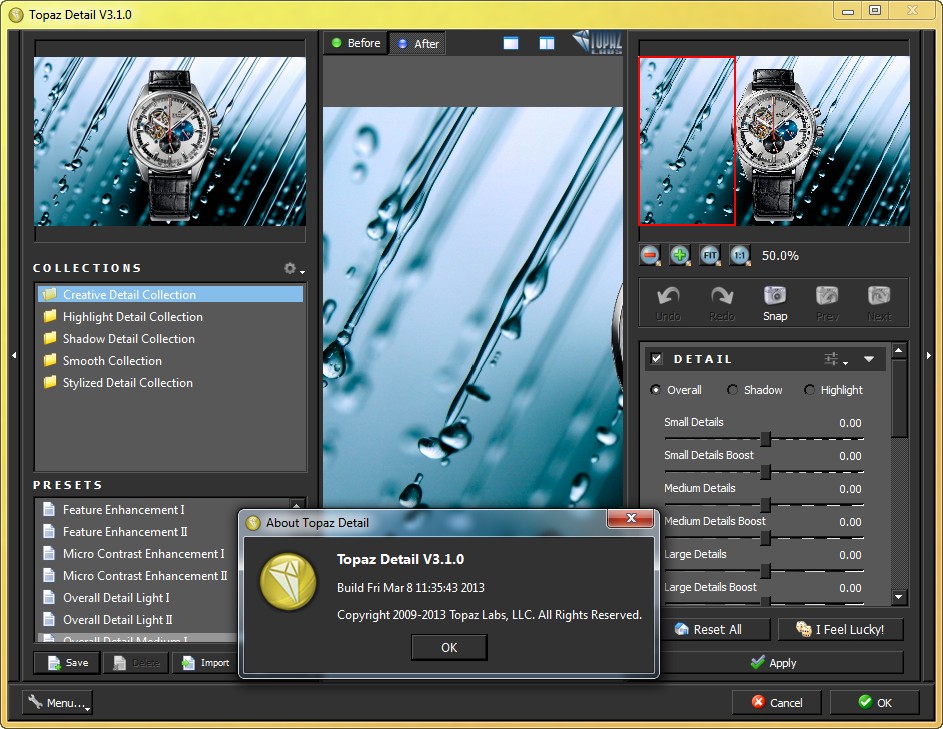Click the Small Details slider handle
943x729 pixels.
(766, 439)
